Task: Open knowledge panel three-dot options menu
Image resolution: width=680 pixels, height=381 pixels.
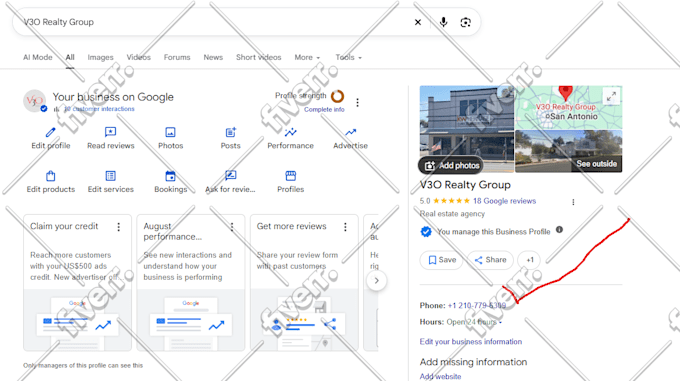Action: point(573,202)
